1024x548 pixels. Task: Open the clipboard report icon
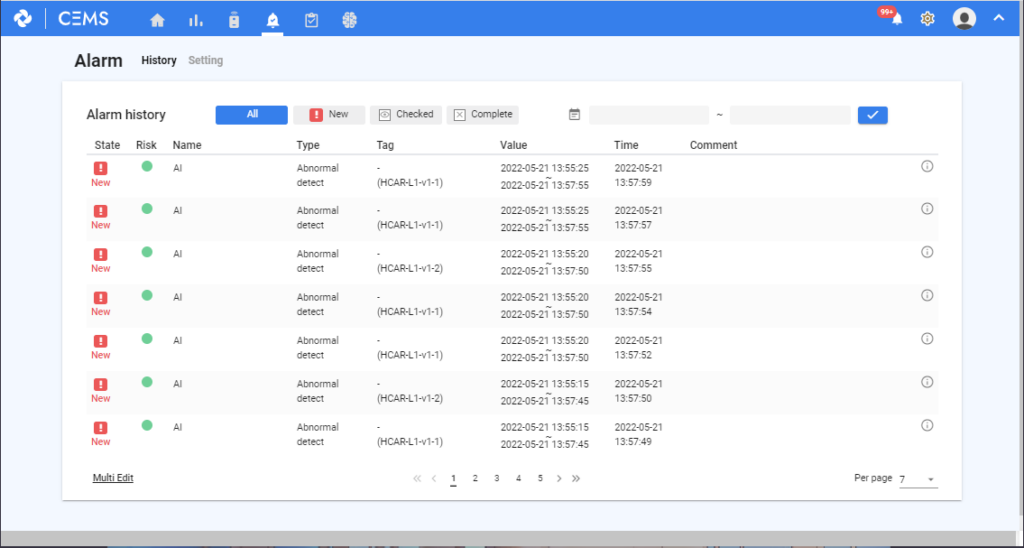(312, 20)
